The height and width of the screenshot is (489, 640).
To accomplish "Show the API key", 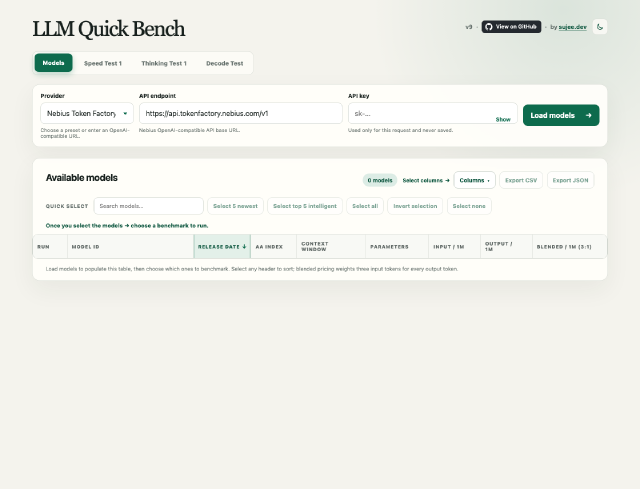I will tap(503, 120).
